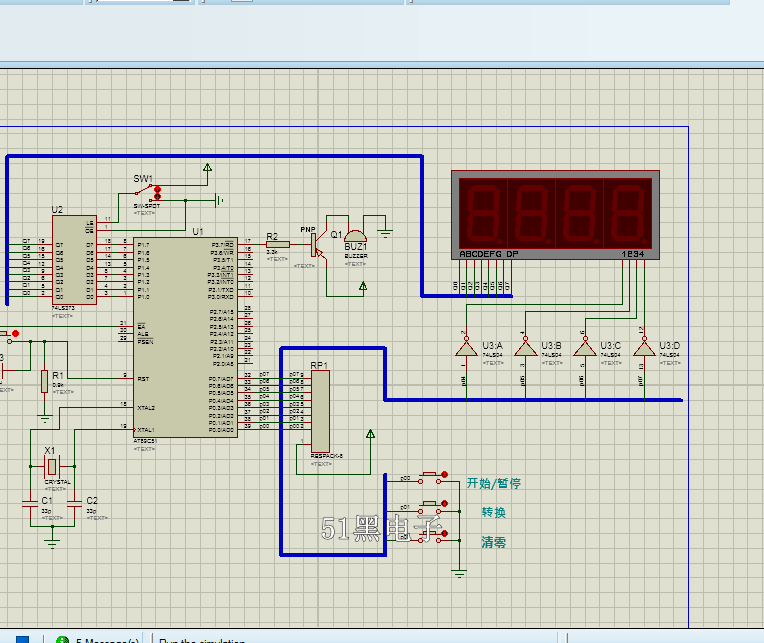Screen dimensions: 764x643
Task: Click the RP1 reference label
Action: point(319,365)
